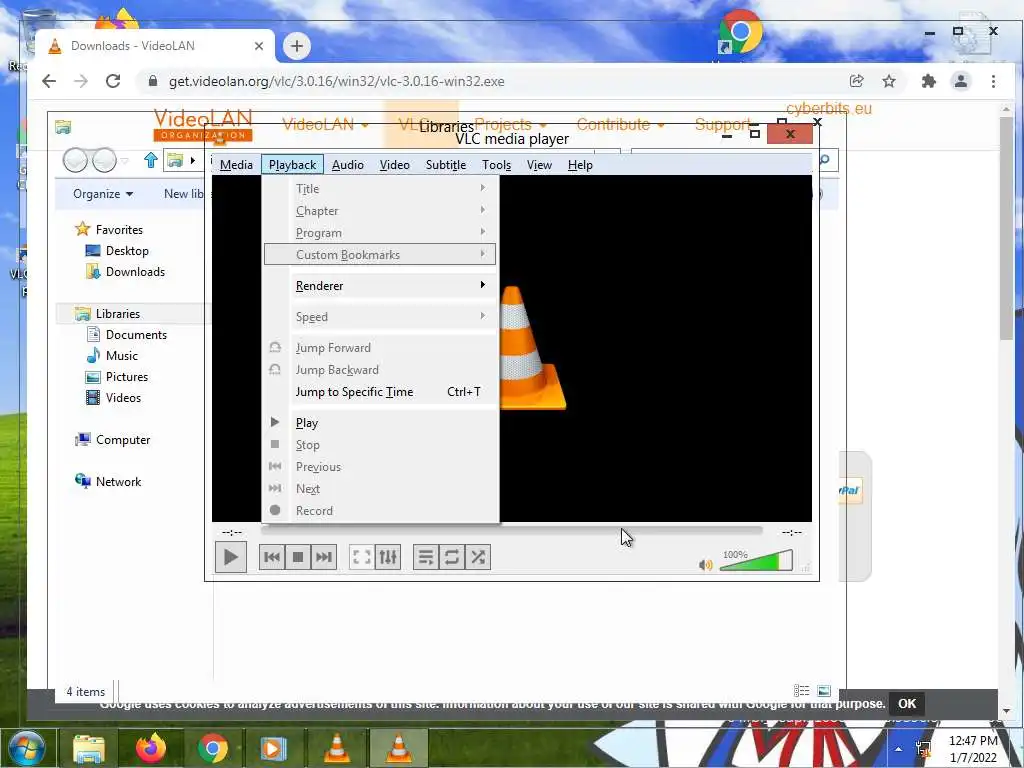
Task: Set volume using the VLC volume slider
Action: 756,561
